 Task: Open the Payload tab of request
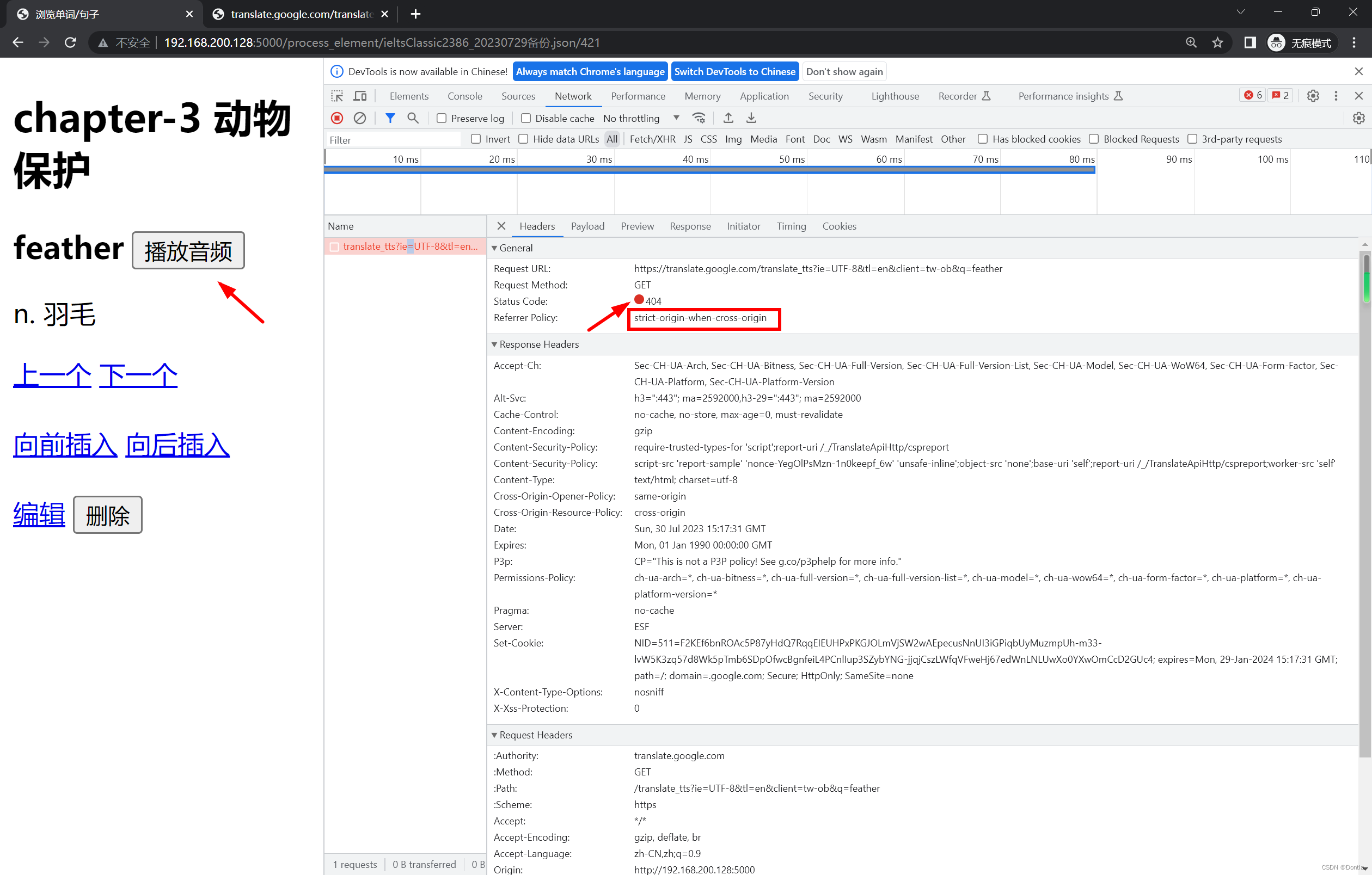[x=587, y=226]
